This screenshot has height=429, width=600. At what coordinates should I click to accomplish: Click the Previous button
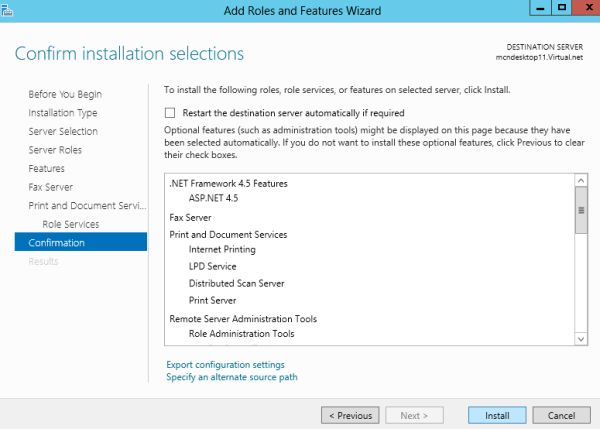point(350,415)
